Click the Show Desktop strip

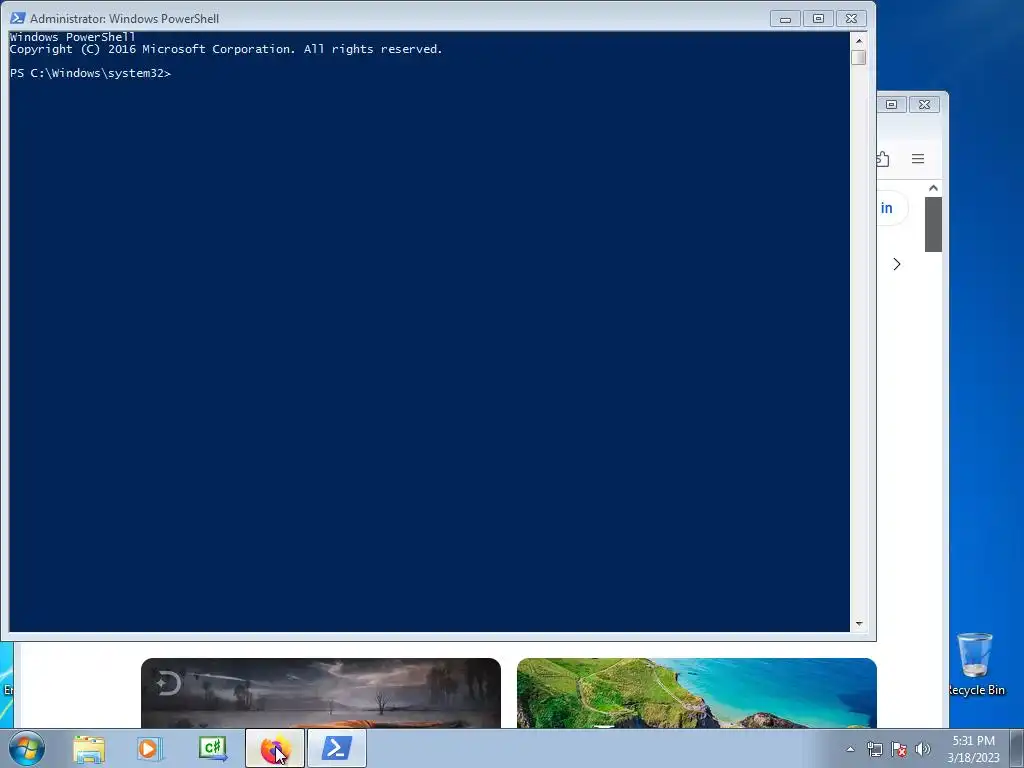pos(1017,748)
